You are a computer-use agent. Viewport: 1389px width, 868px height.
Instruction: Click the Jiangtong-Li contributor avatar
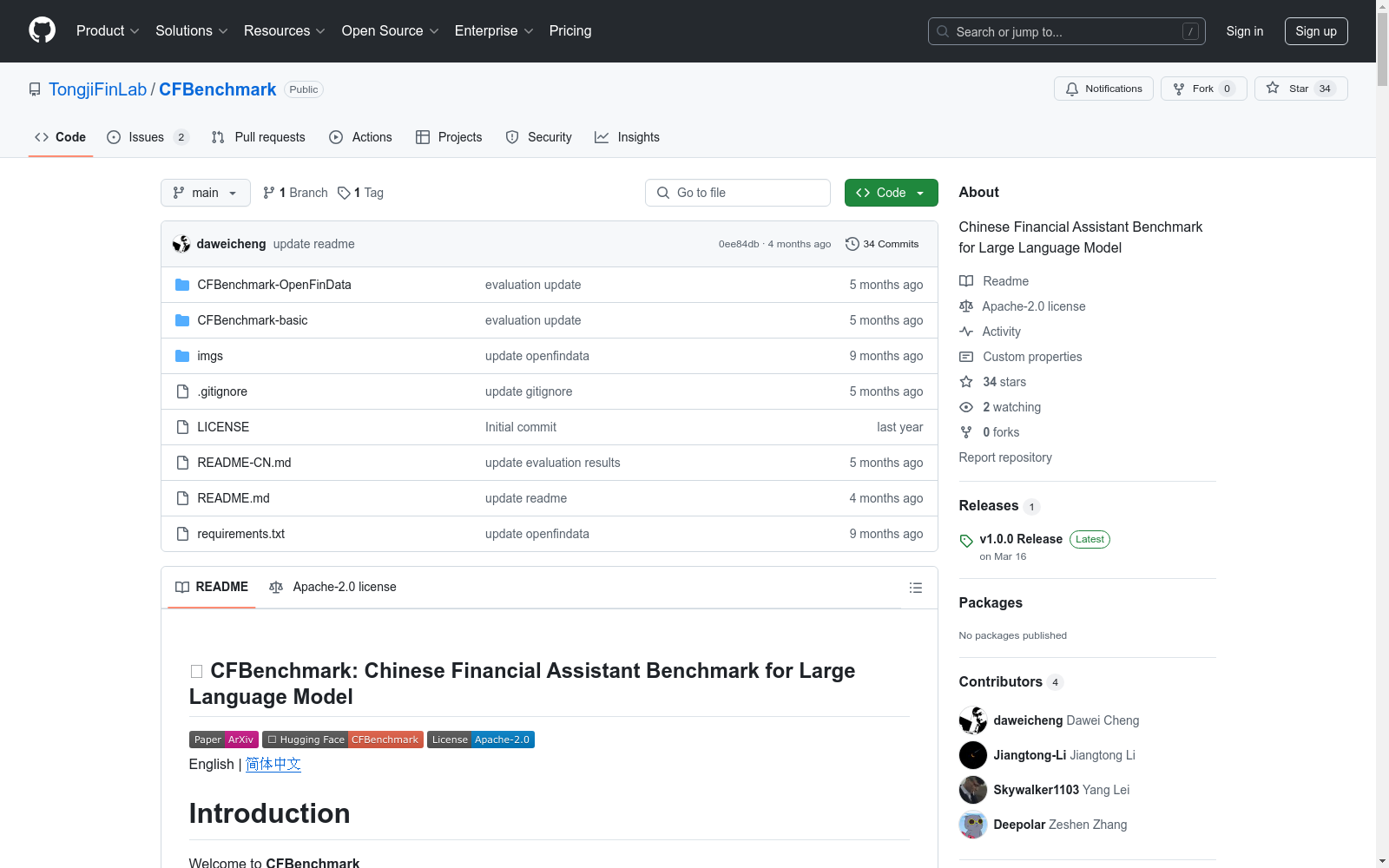coord(973,755)
